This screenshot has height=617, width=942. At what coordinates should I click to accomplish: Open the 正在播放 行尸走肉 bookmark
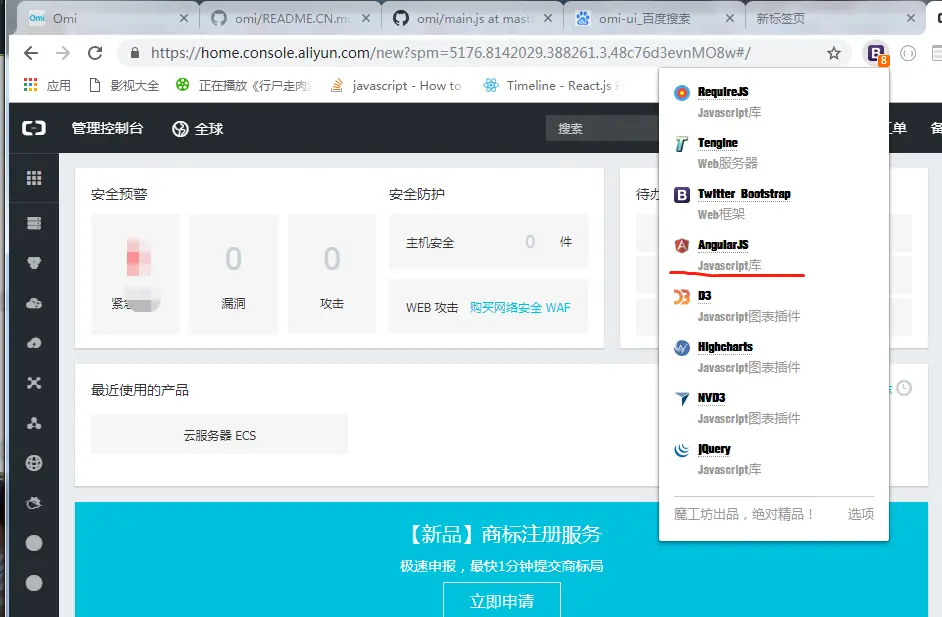[244, 85]
